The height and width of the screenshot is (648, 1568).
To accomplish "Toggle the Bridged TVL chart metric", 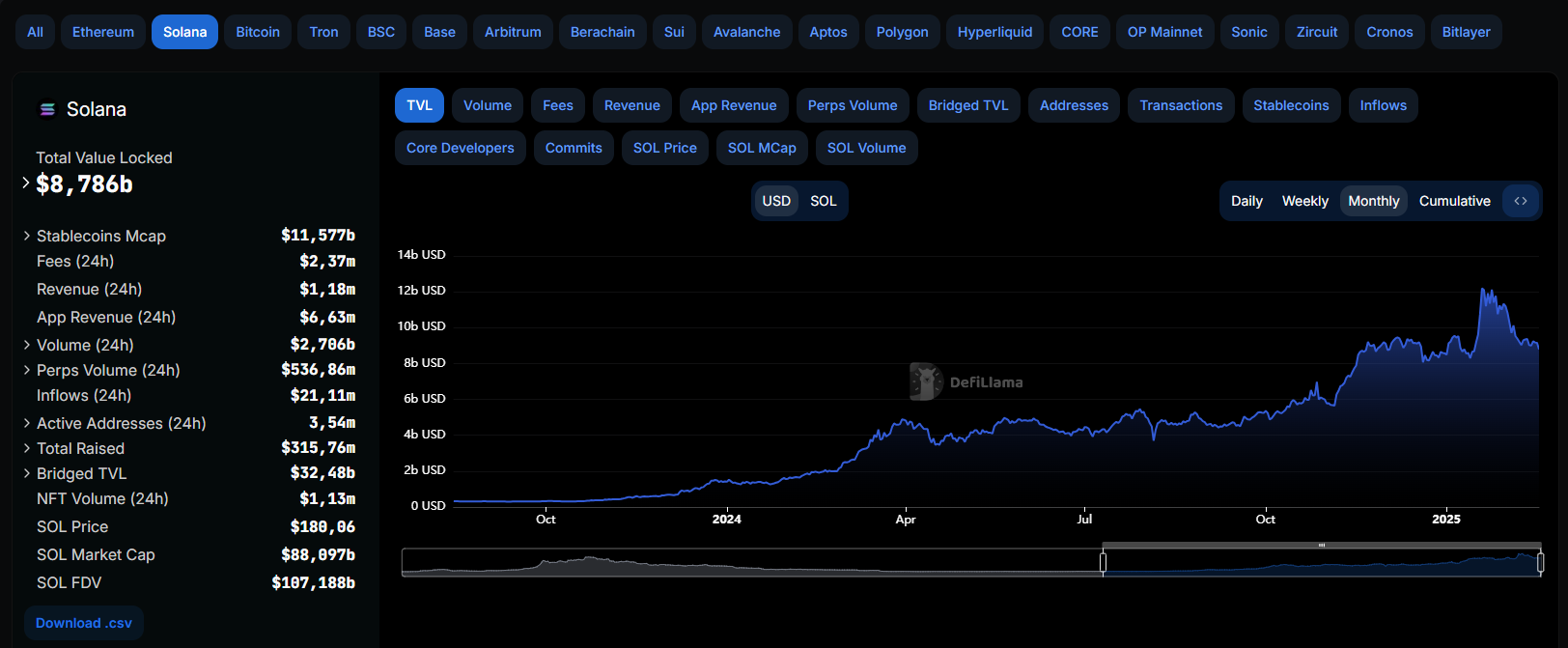I will coord(968,105).
